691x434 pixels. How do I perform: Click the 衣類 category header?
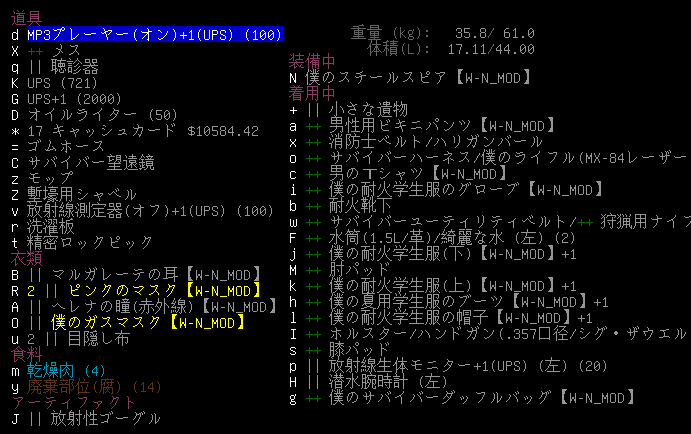click(26, 257)
